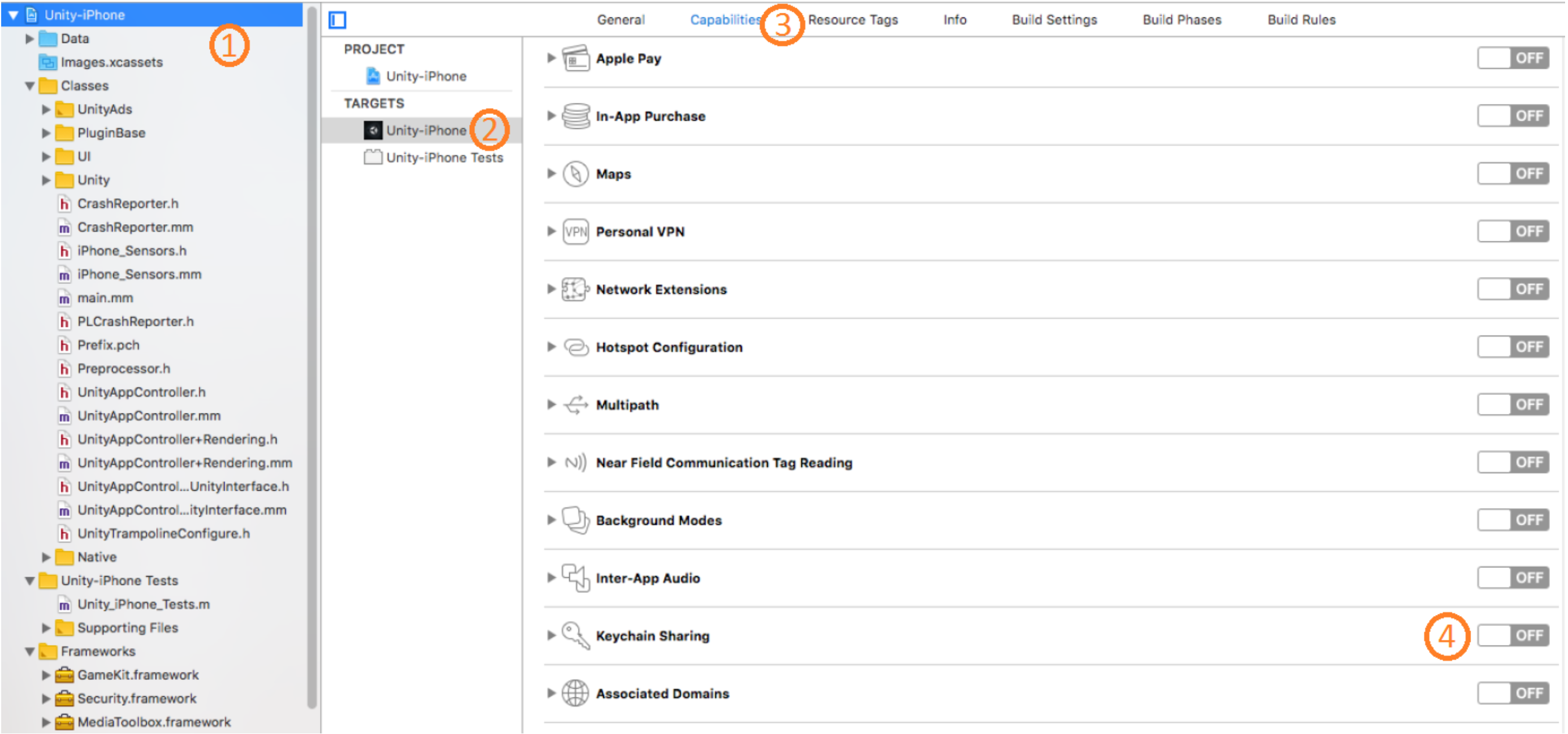Toggle the Network Extensions switch on
This screenshot has width=1568, height=734.
pos(1513,289)
